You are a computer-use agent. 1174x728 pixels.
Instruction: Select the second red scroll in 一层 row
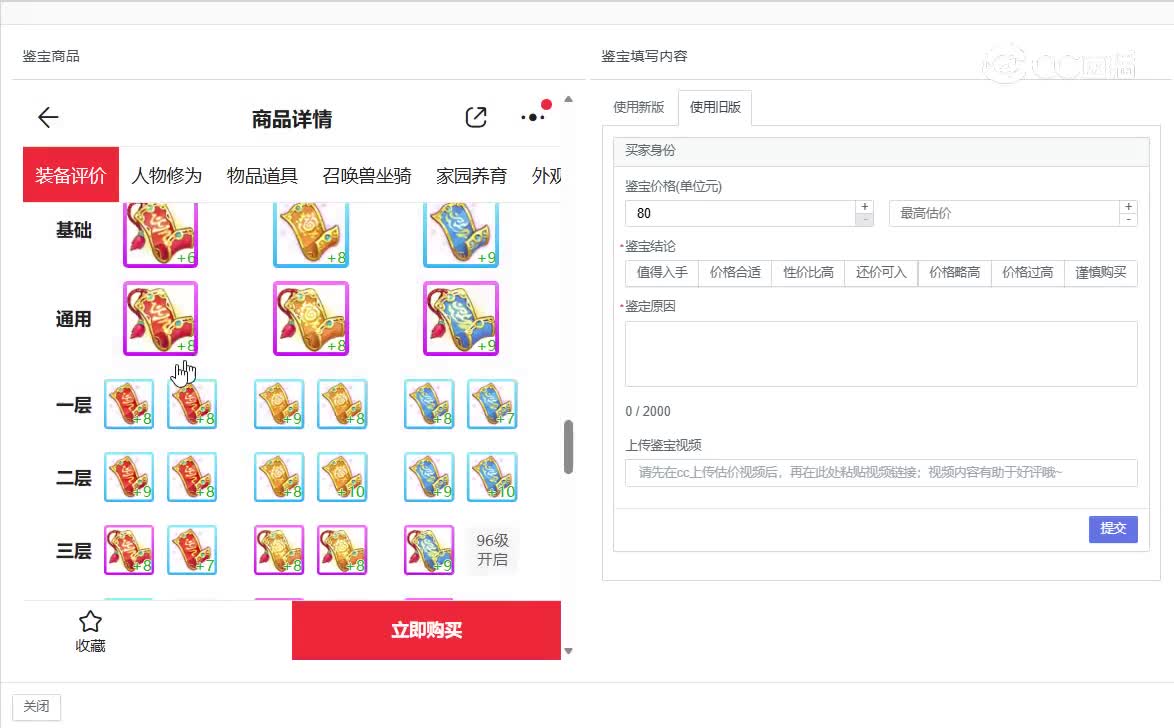tap(192, 404)
